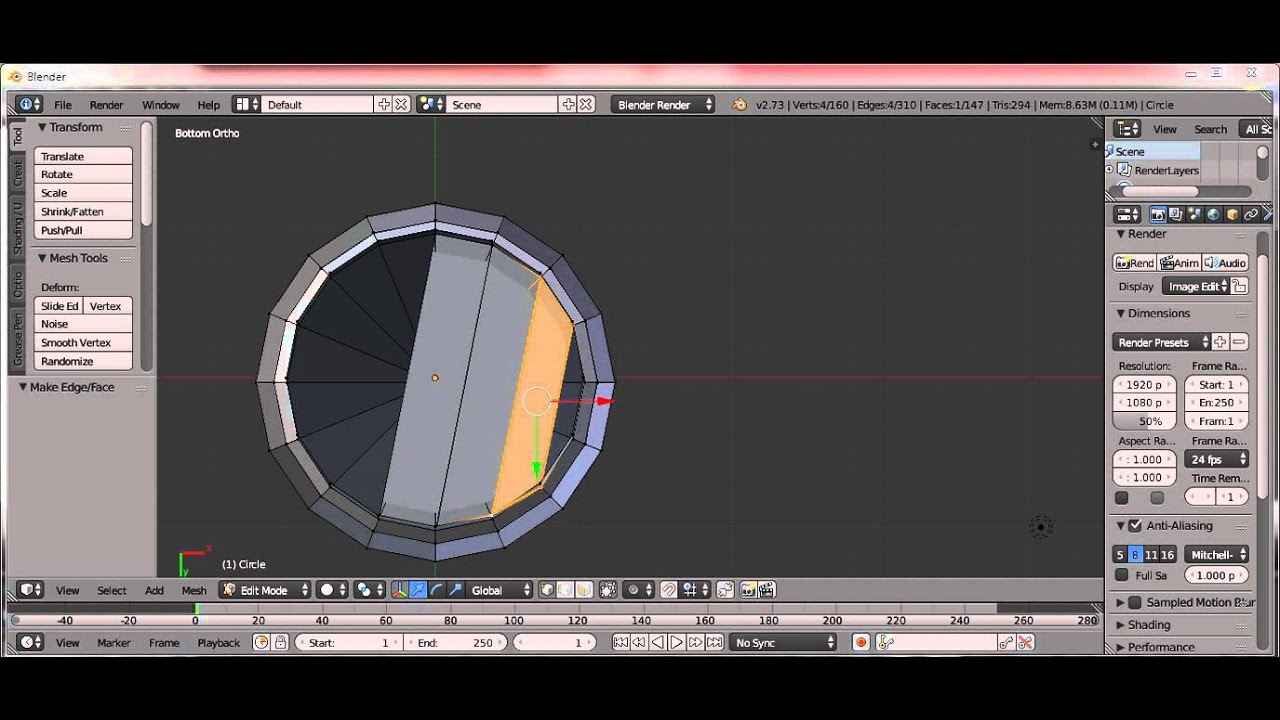Open World properties tab icon
Viewport: 1280px width, 720px height.
(1213, 214)
